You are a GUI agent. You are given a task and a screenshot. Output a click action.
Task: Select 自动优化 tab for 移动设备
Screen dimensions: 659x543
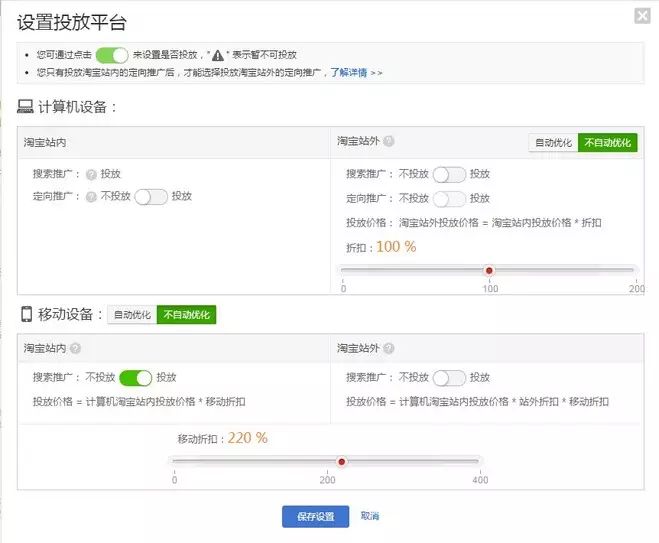point(132,314)
